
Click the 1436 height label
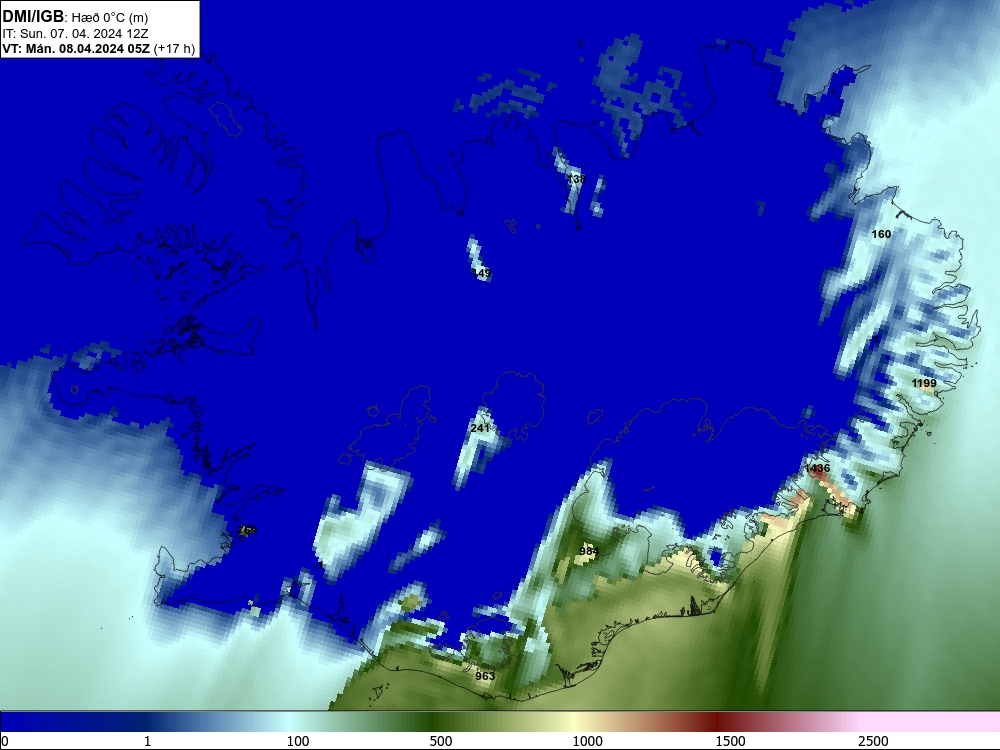(817, 468)
